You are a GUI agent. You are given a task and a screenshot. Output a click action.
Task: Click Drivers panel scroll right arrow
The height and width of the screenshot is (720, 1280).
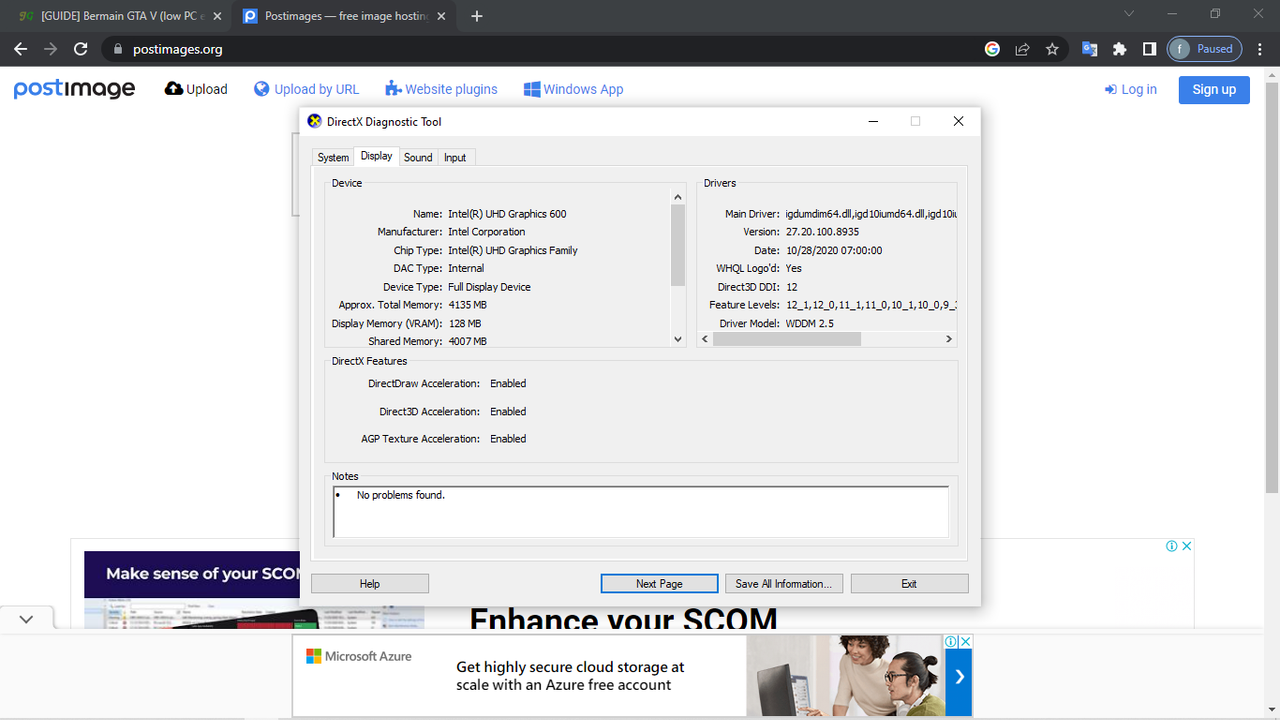coord(949,339)
